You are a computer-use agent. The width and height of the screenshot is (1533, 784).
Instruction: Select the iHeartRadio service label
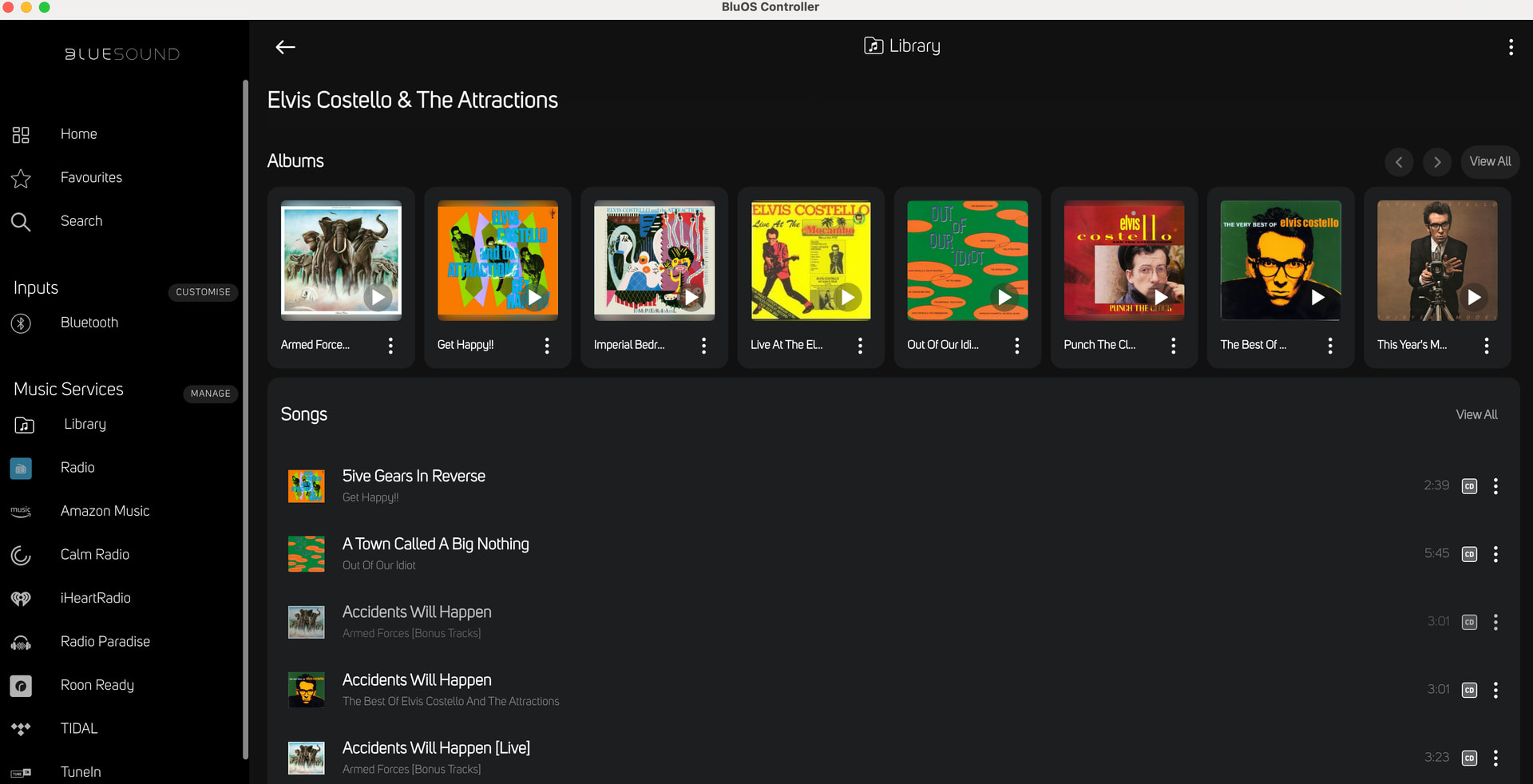(96, 598)
